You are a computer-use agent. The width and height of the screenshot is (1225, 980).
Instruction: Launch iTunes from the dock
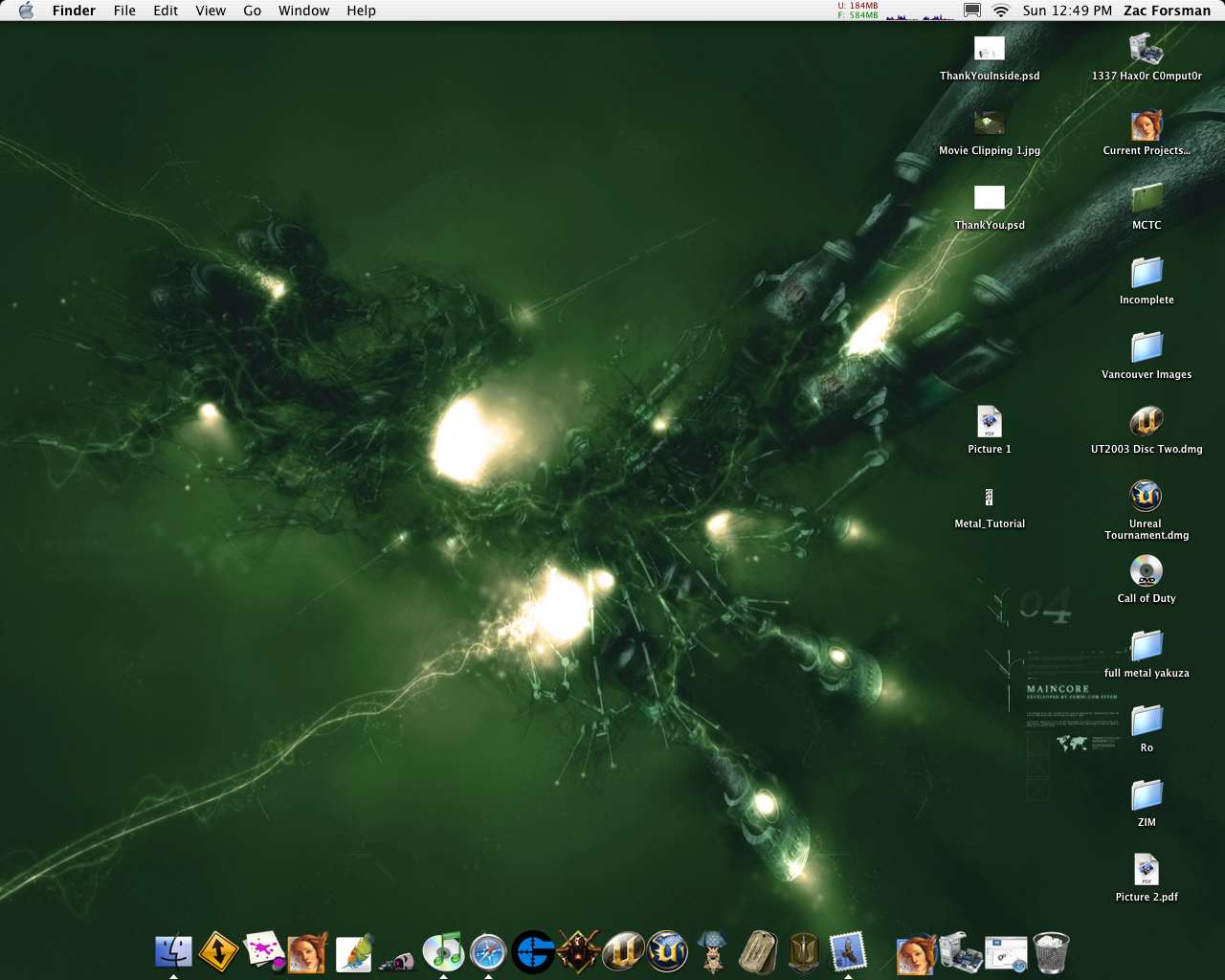click(x=443, y=951)
